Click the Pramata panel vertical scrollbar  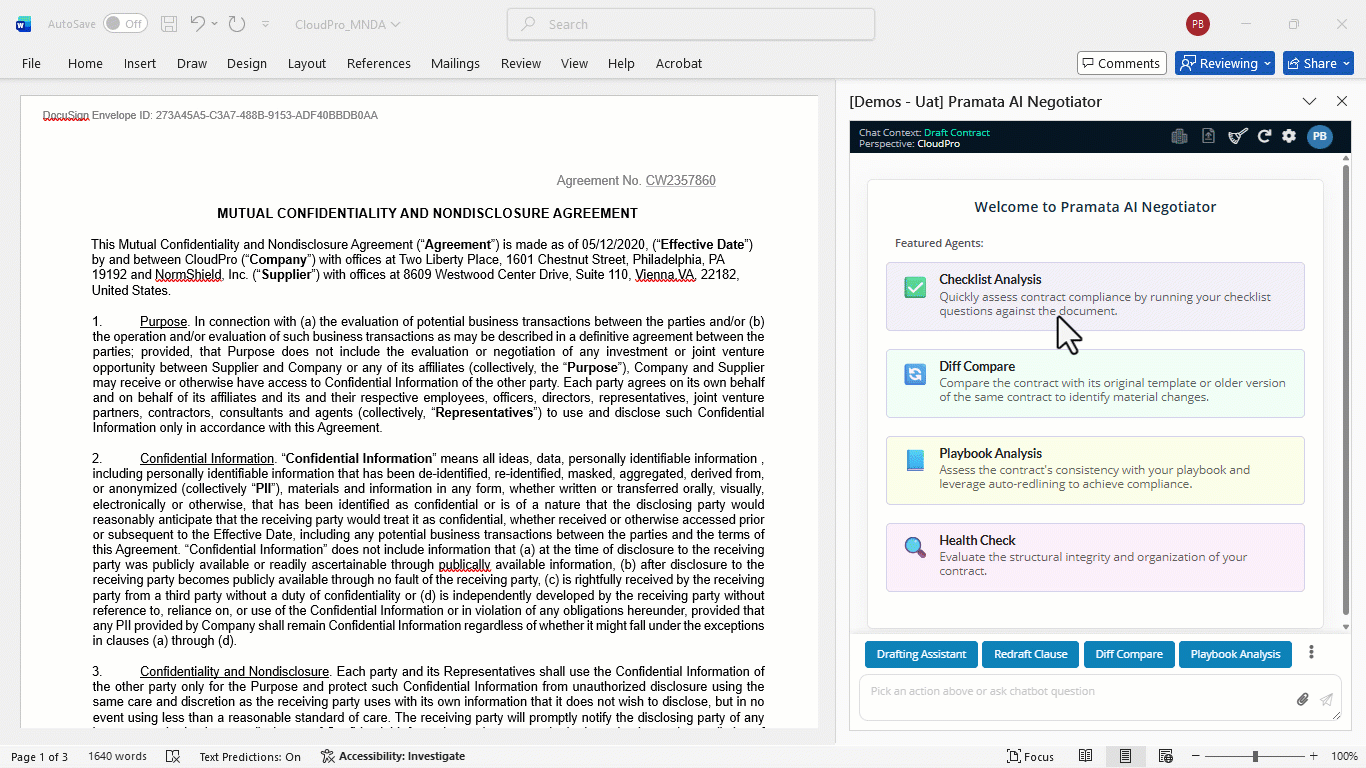[1346, 392]
